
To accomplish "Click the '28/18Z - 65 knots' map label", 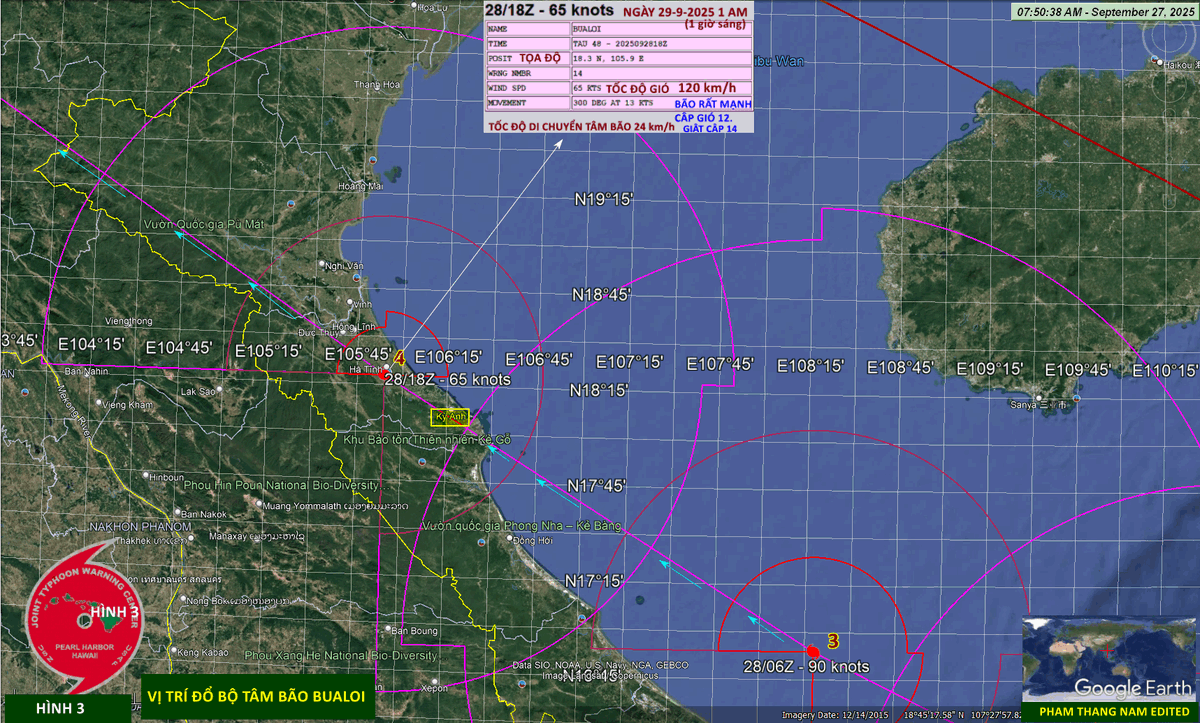I will coord(447,380).
